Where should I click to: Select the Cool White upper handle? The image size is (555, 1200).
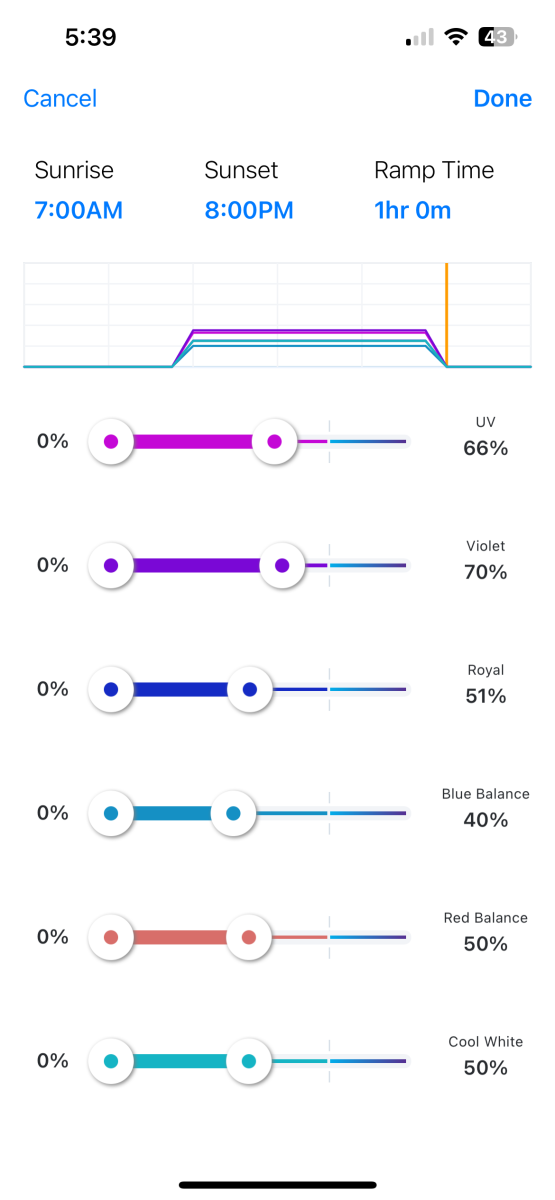click(249, 1061)
